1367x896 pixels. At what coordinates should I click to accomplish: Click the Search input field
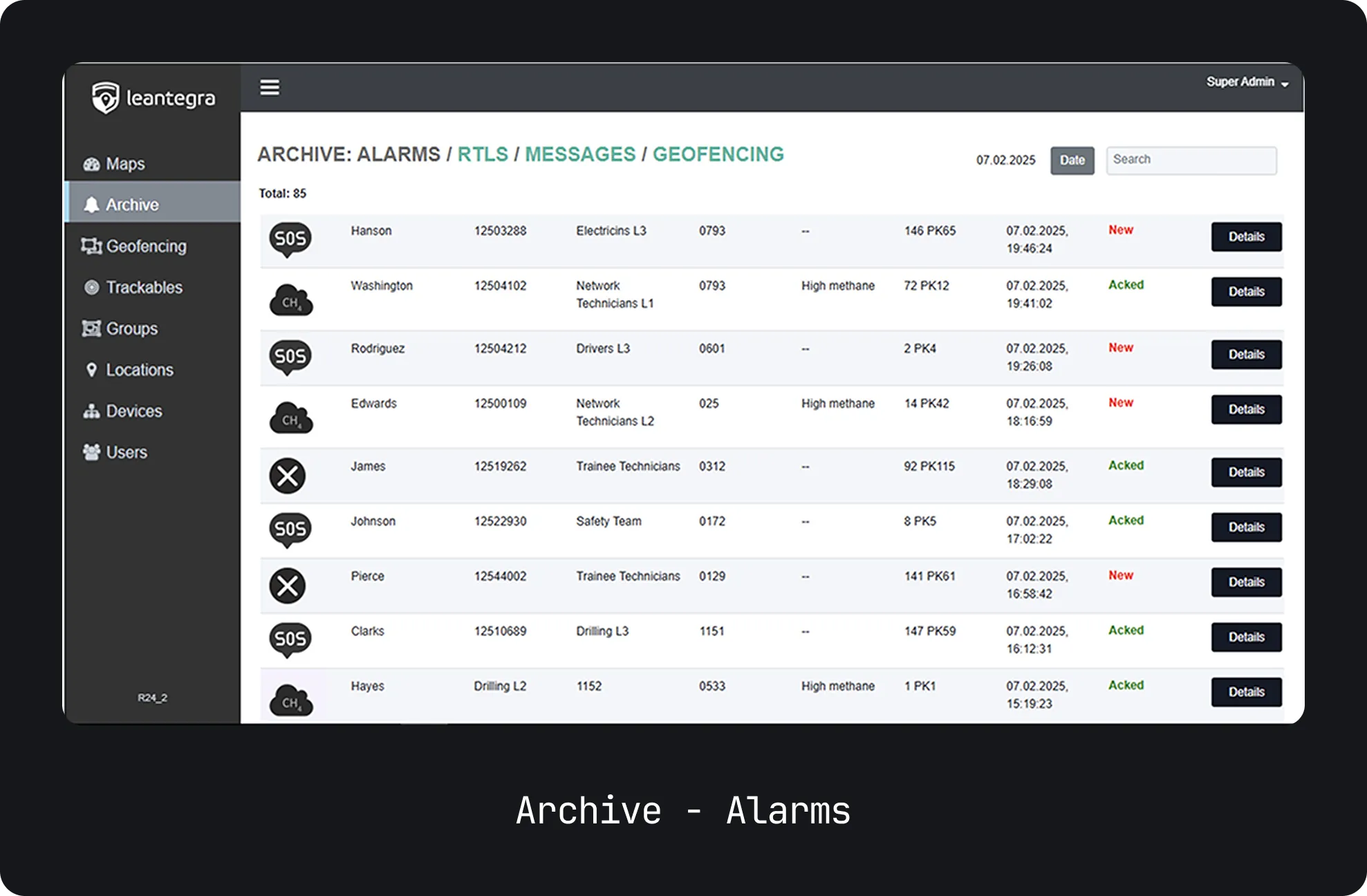click(1191, 160)
